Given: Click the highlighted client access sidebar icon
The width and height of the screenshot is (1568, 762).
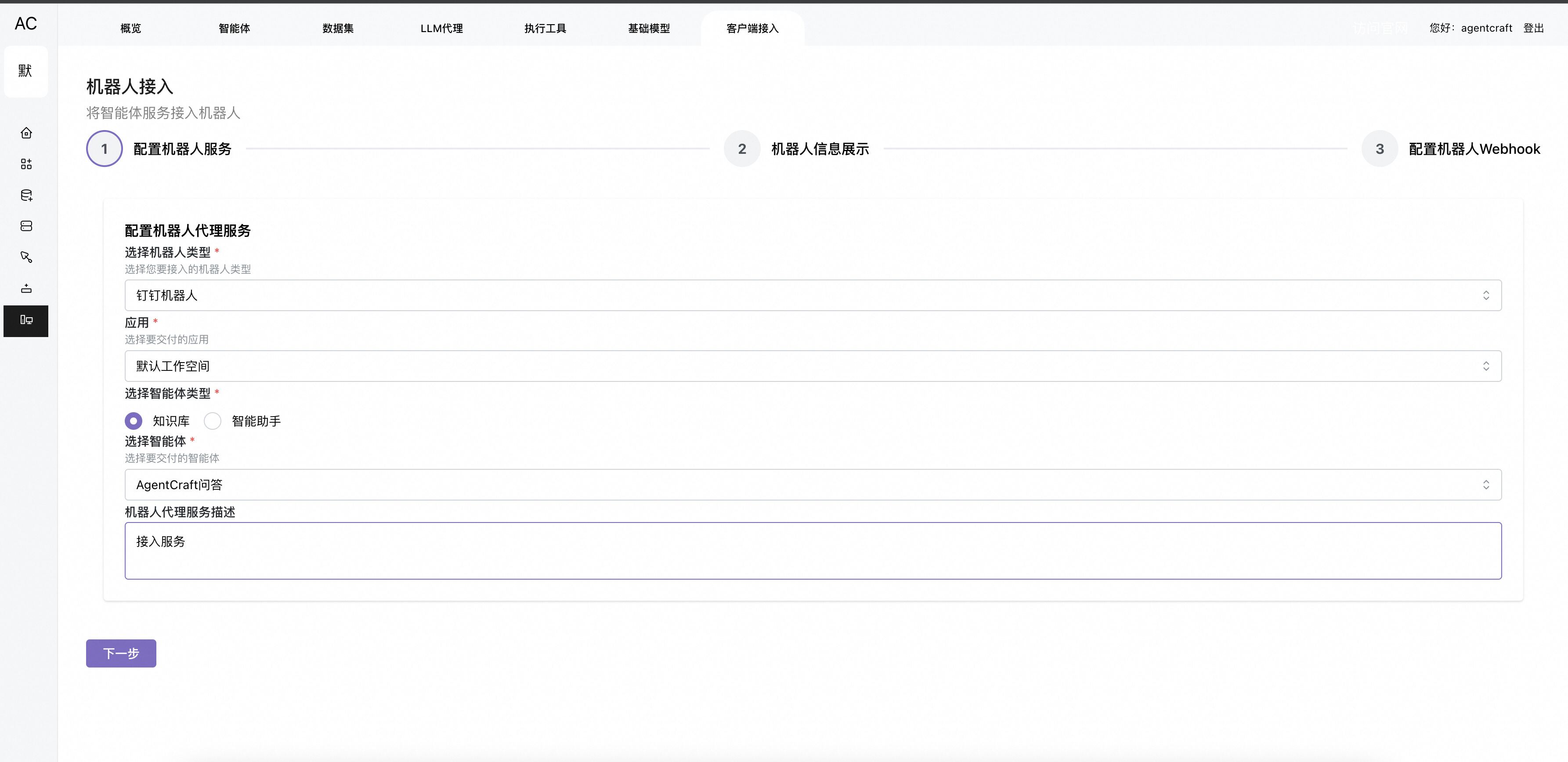Looking at the screenshot, I should (26, 320).
